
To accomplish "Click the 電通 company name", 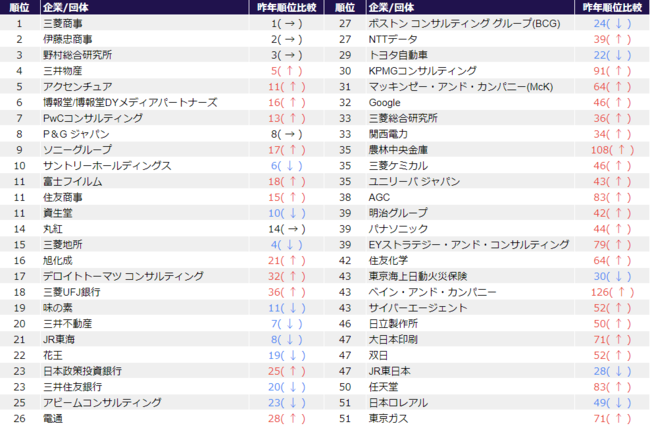I will point(54,417).
